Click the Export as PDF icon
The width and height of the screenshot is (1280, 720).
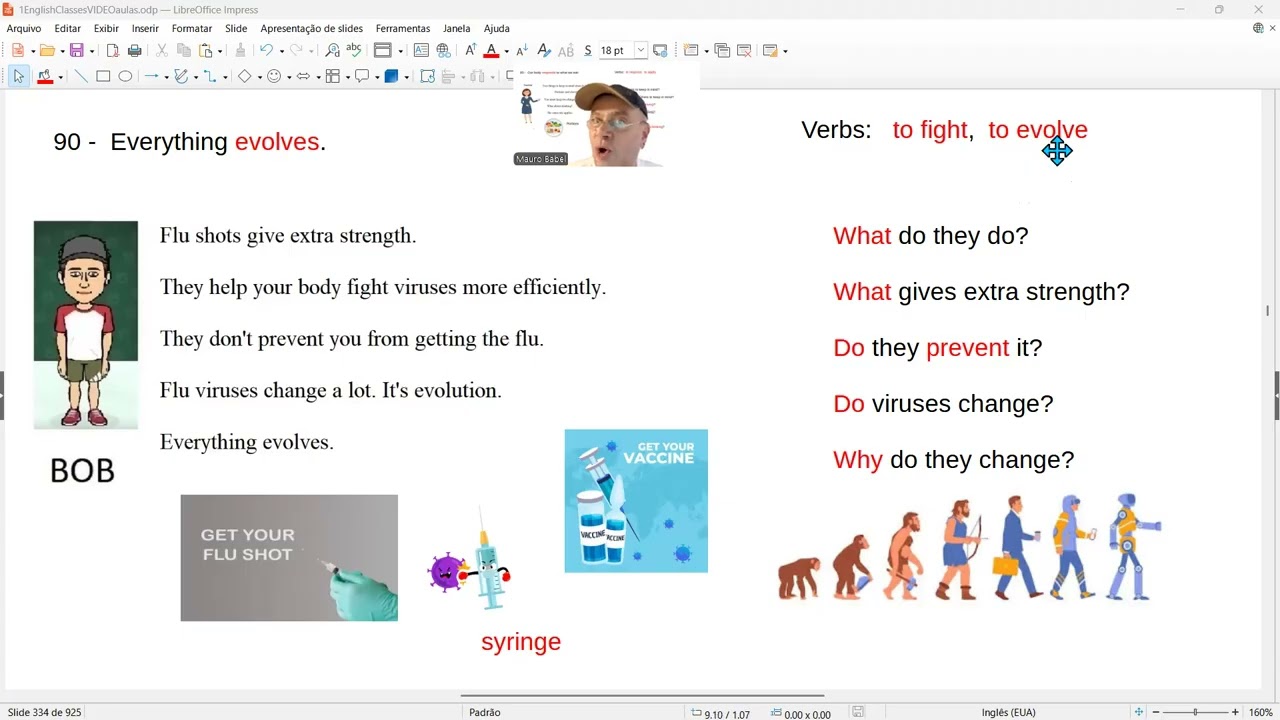(x=113, y=50)
